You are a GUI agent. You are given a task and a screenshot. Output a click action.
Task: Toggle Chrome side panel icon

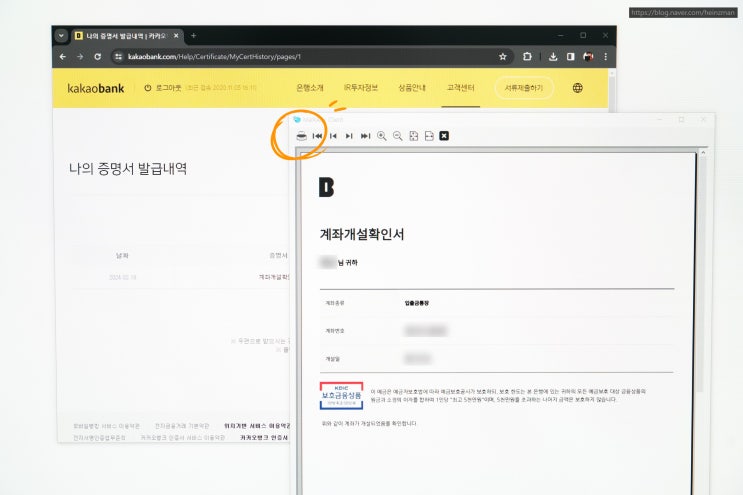pos(571,56)
